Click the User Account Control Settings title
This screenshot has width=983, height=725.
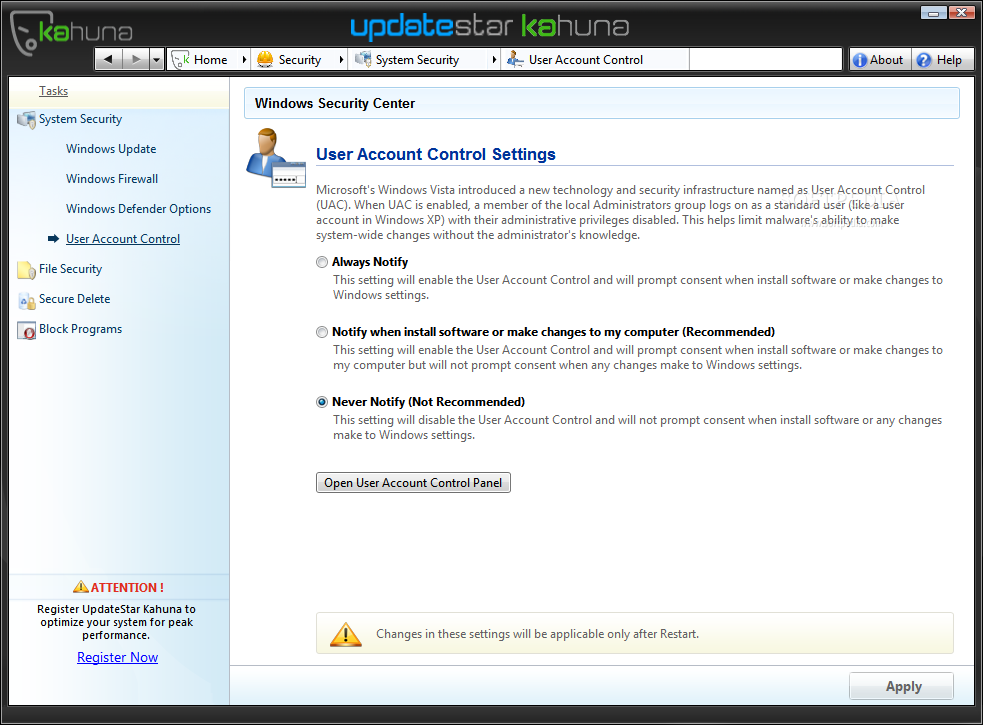[436, 154]
